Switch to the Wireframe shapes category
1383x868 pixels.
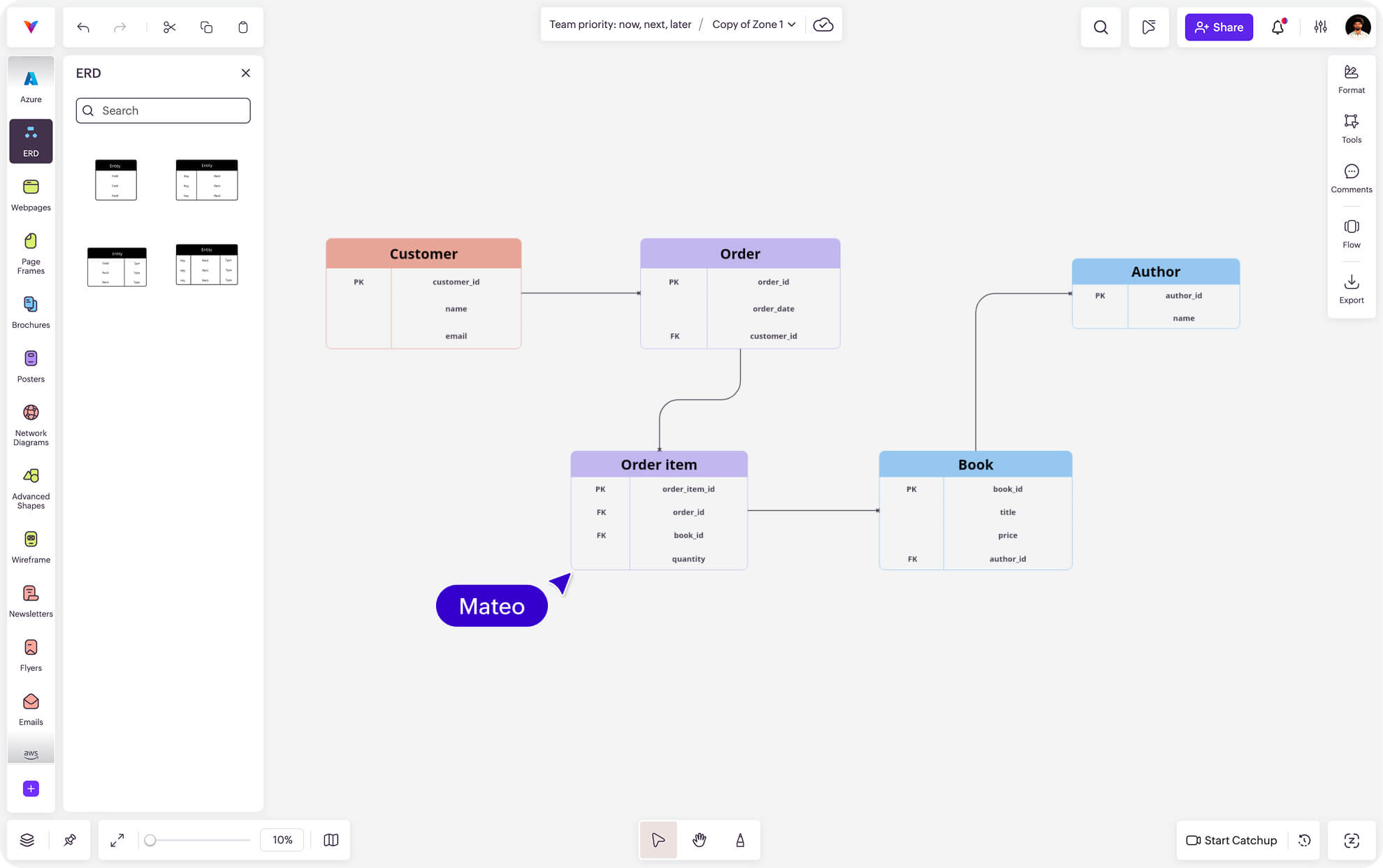pos(31,547)
